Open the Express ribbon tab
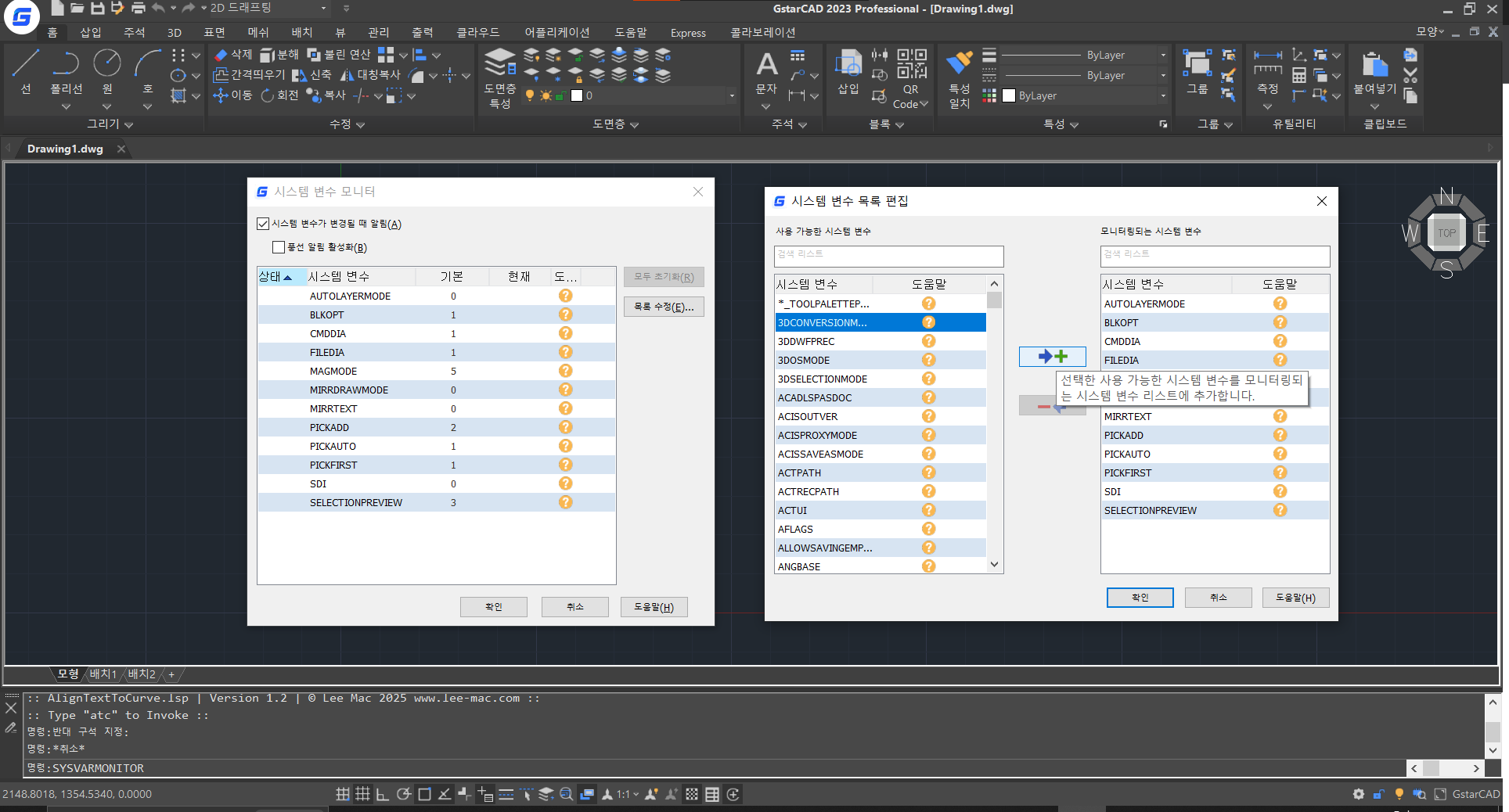The height and width of the screenshot is (812, 1509). pos(688,32)
